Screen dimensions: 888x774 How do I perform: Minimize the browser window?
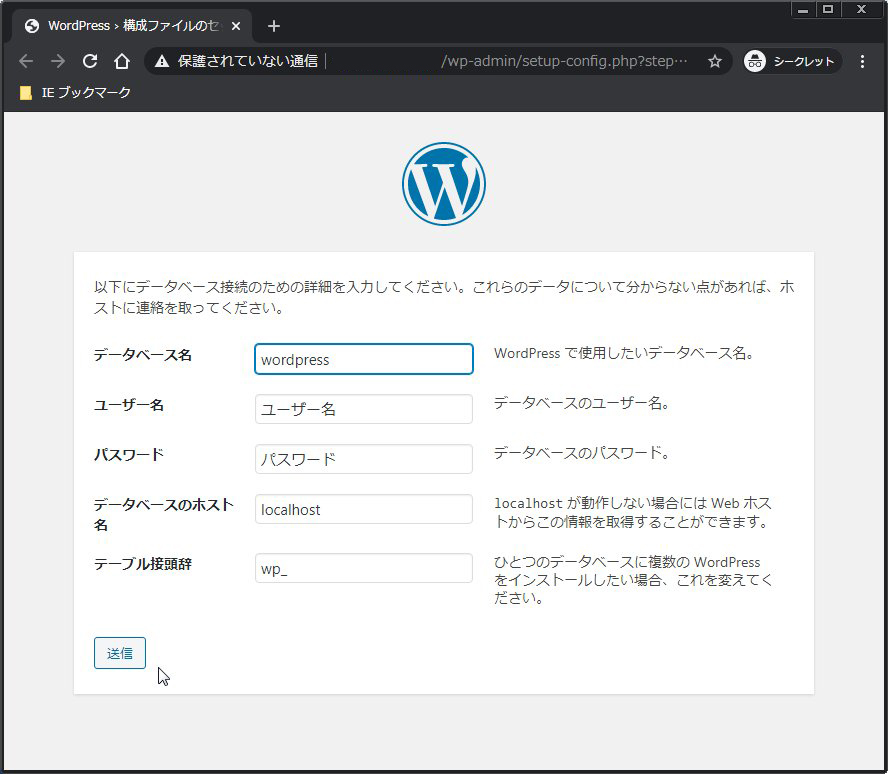[802, 10]
